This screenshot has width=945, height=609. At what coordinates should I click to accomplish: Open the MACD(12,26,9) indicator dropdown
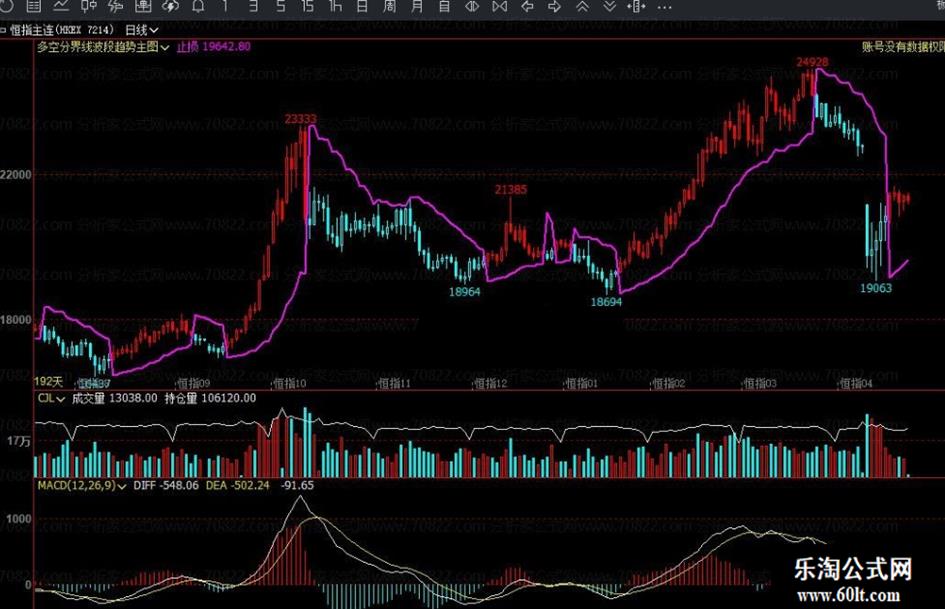81,485
